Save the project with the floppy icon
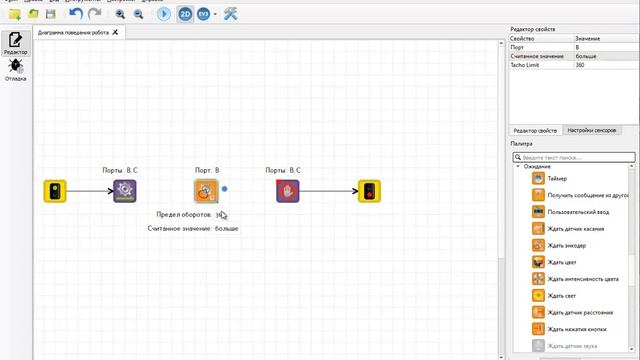Image resolution: width=640 pixels, height=360 pixels. [x=51, y=14]
